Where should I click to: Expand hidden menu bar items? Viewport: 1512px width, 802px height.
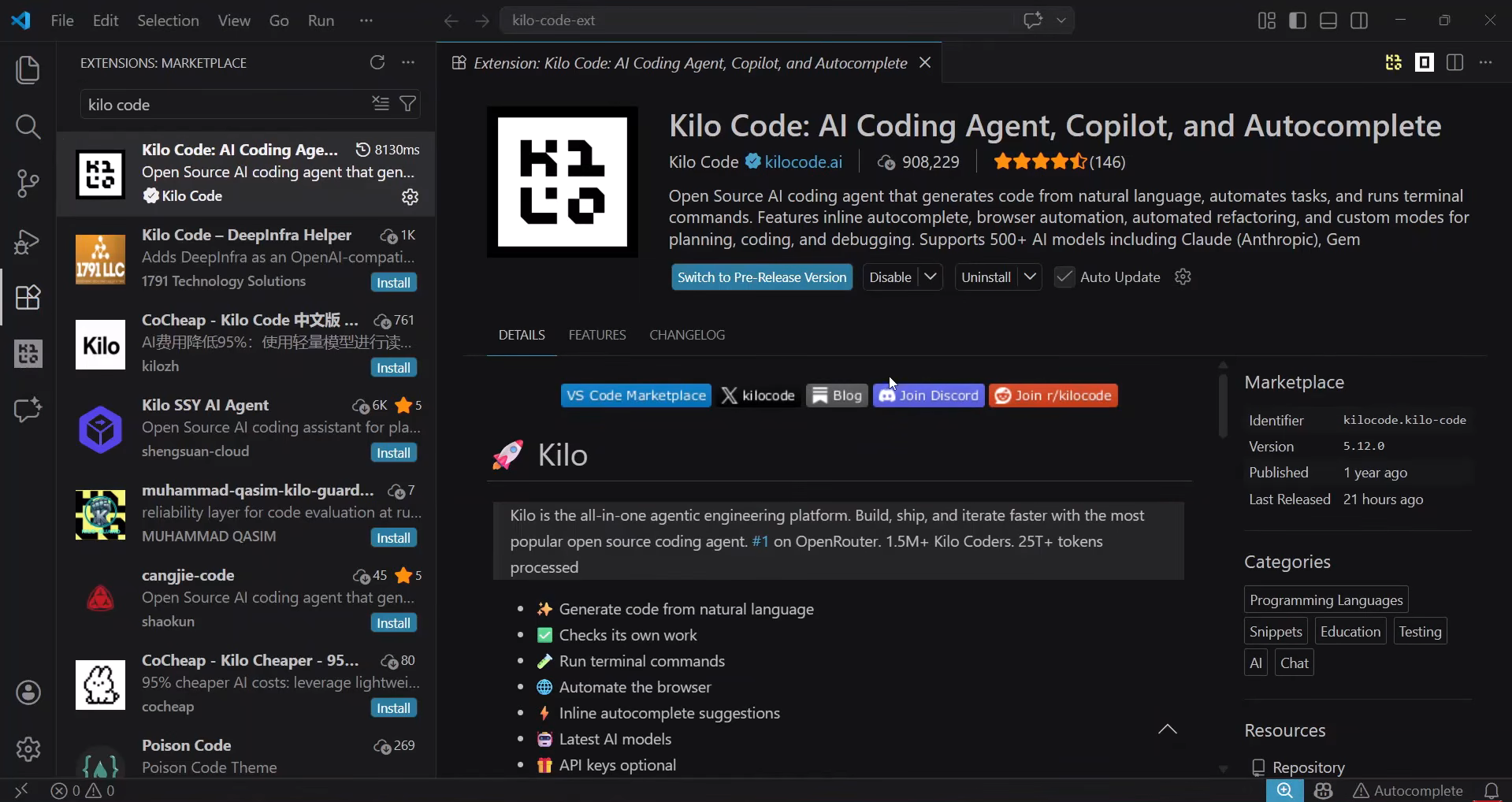[366, 20]
